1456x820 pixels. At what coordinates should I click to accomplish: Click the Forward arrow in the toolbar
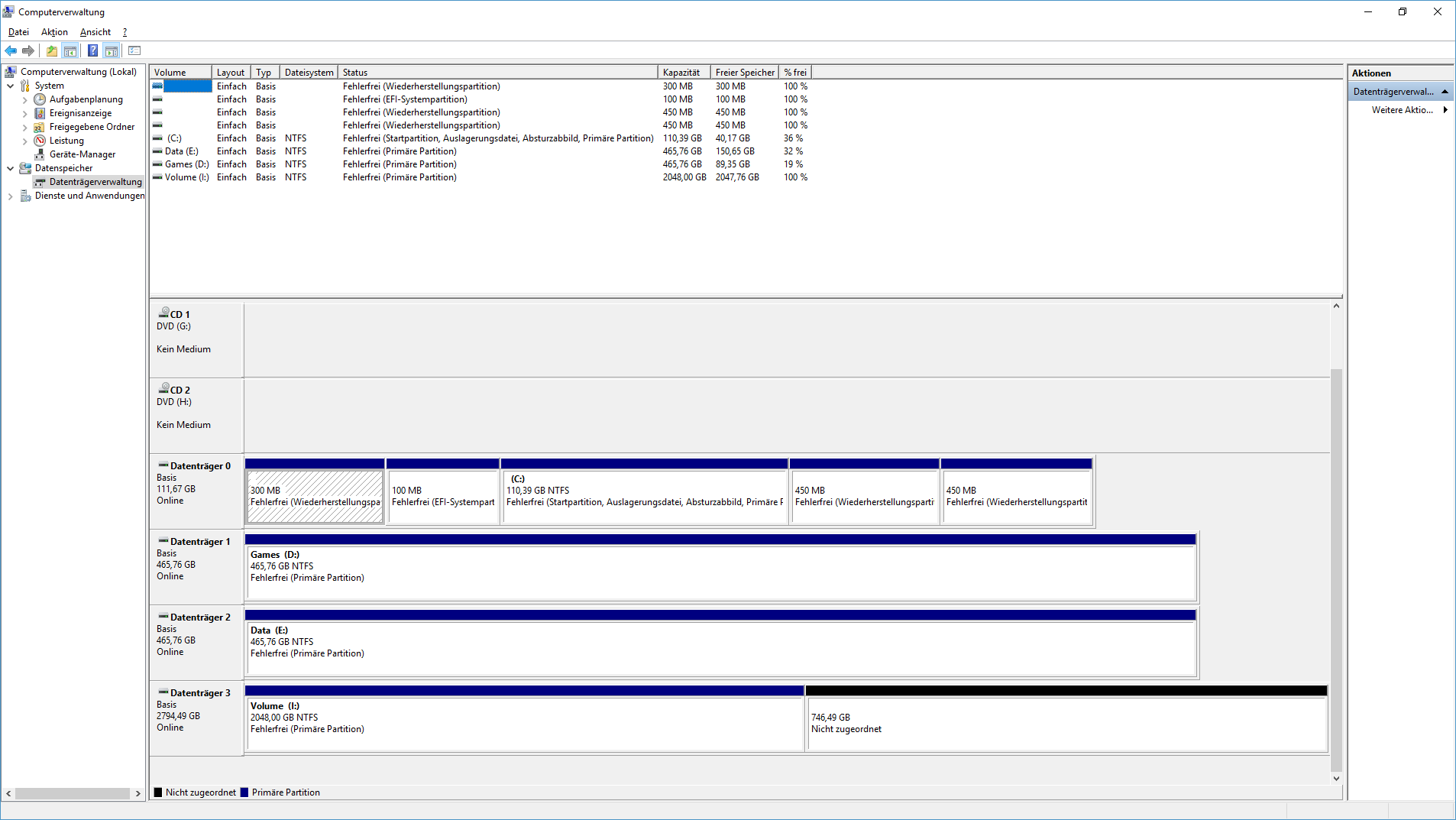tap(28, 50)
